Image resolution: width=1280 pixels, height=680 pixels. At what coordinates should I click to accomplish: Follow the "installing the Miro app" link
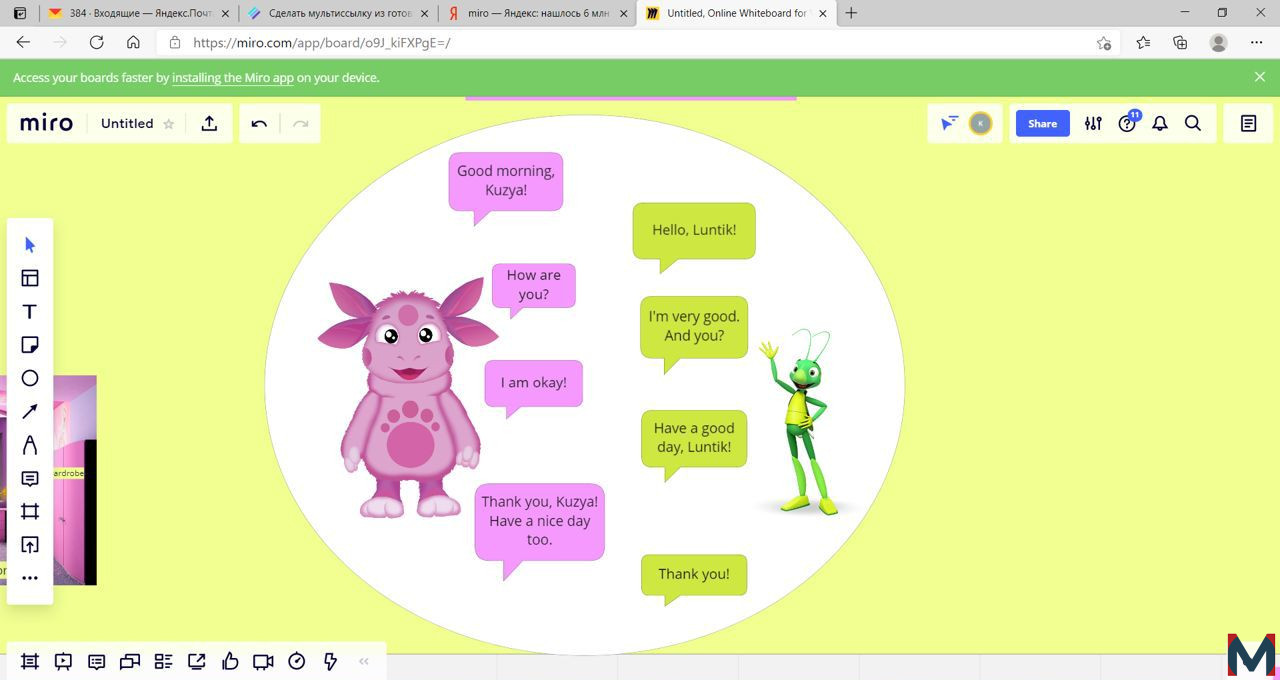point(233,77)
